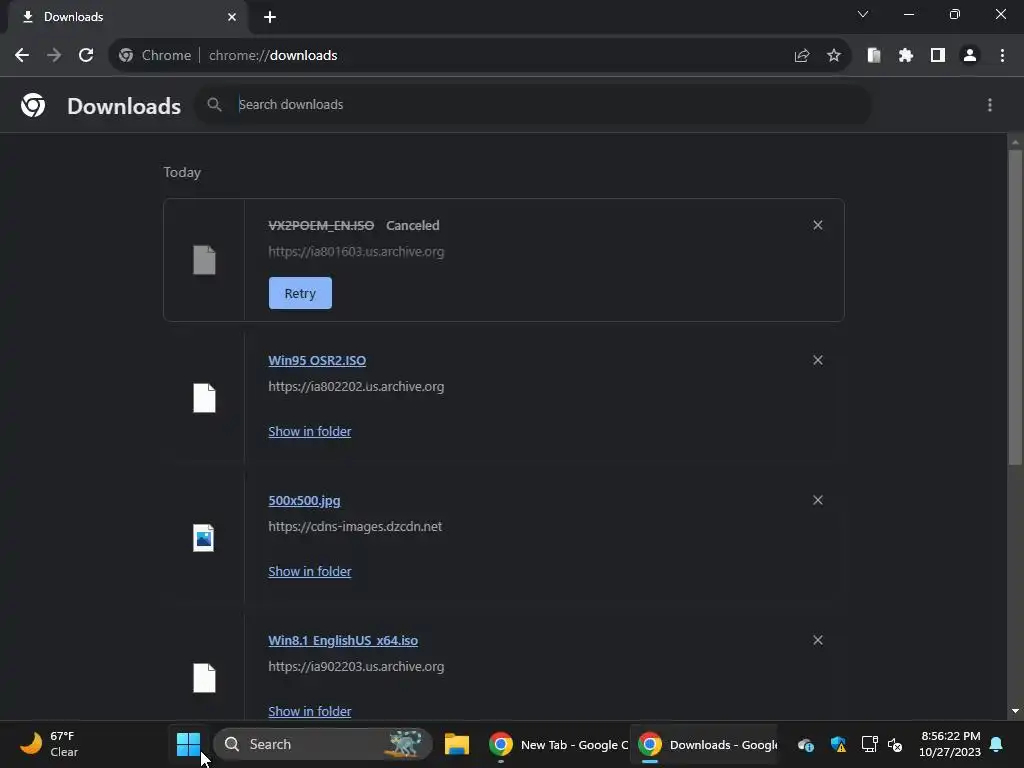
Task: Open the clock showing 8:56:22 PM
Action: click(x=950, y=744)
